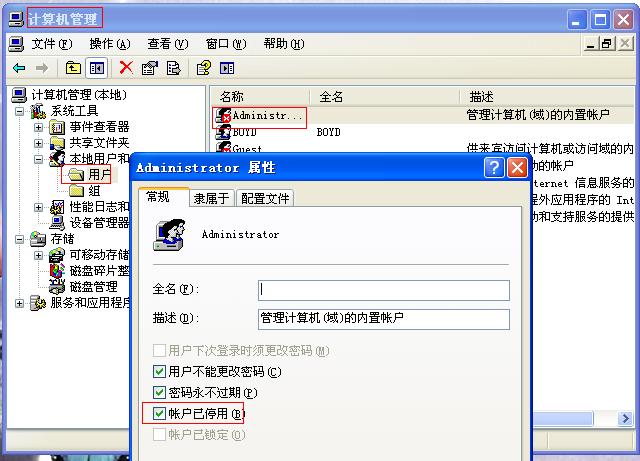Image resolution: width=640 pixels, height=461 pixels.
Task: Toggle the 用户不能更改密码 checkbox
Action: click(x=159, y=371)
